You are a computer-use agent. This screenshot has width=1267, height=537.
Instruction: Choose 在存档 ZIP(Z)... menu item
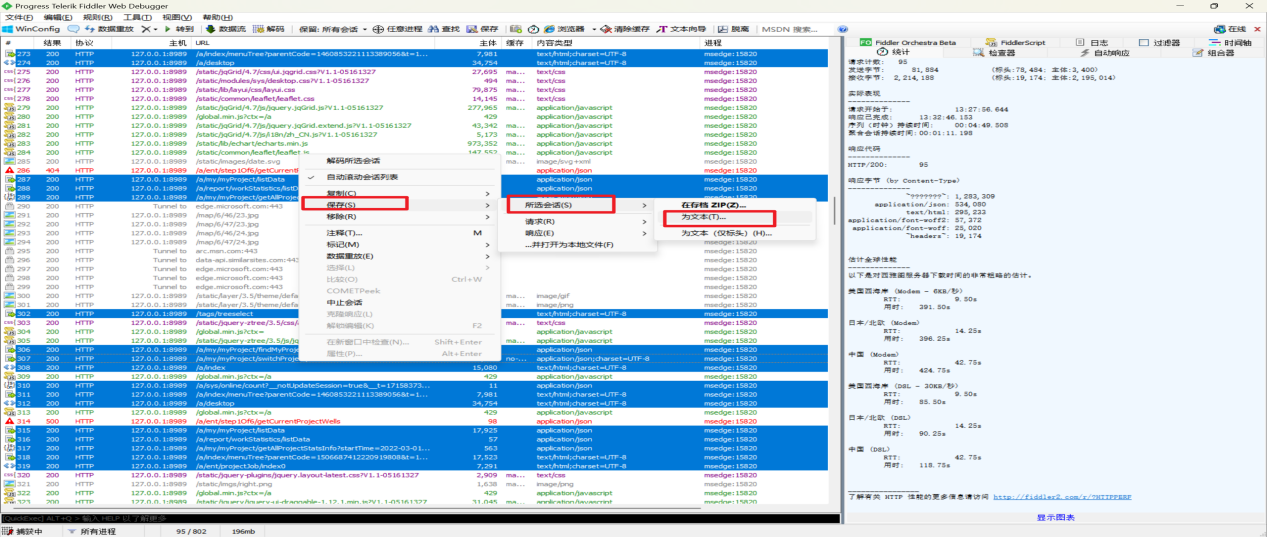tap(736, 205)
